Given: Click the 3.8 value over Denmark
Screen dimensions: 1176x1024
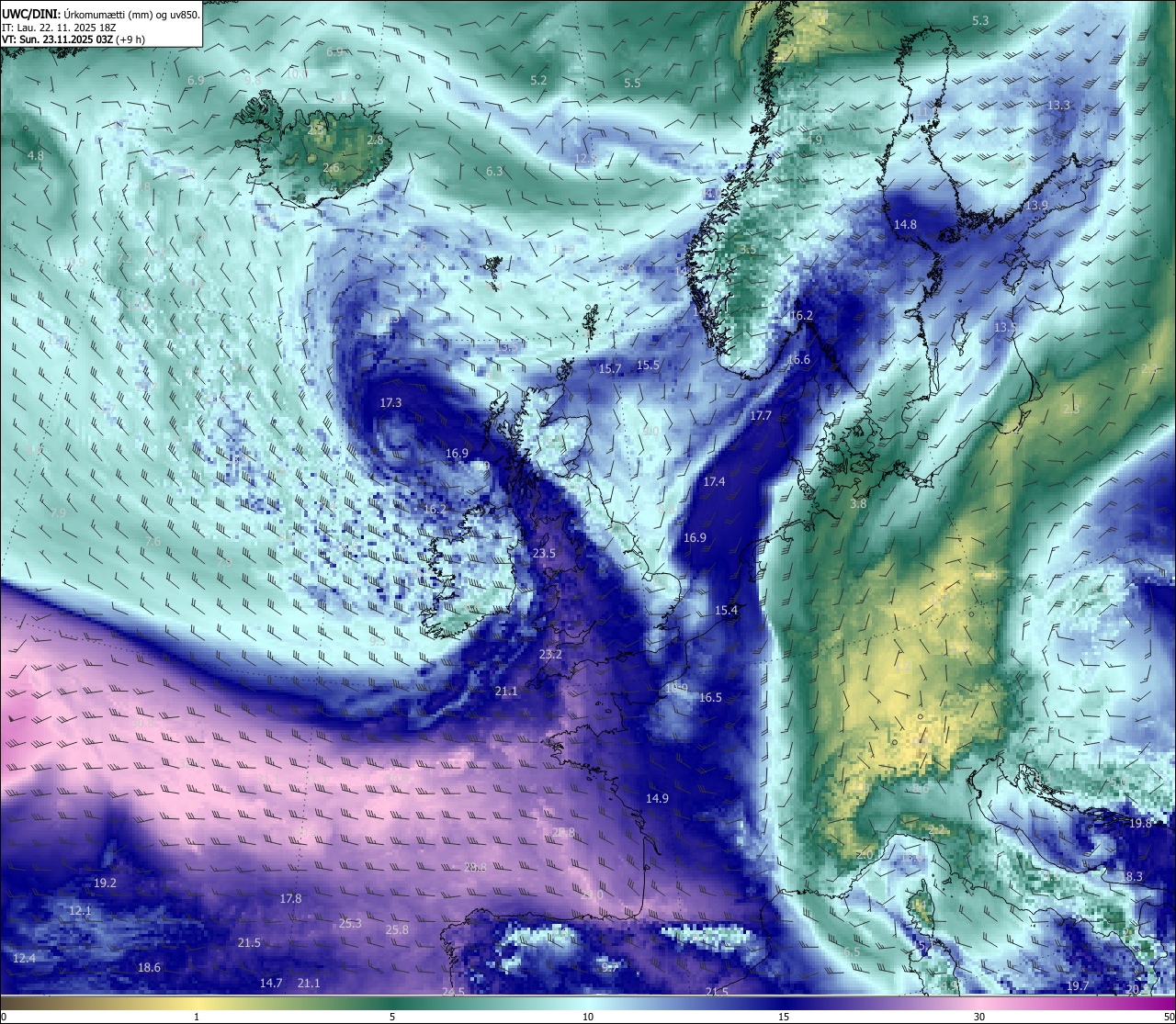Looking at the screenshot, I should click(858, 504).
